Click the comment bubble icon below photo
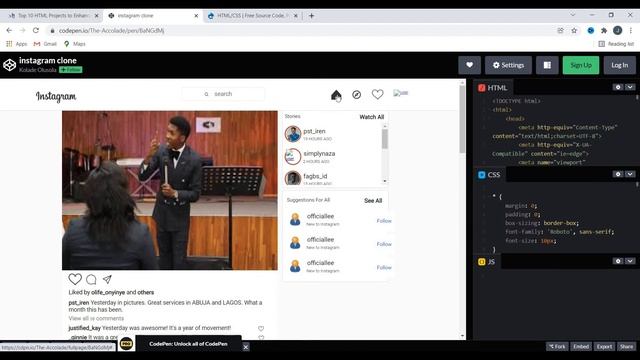This screenshot has width=640, height=360. (x=91, y=279)
